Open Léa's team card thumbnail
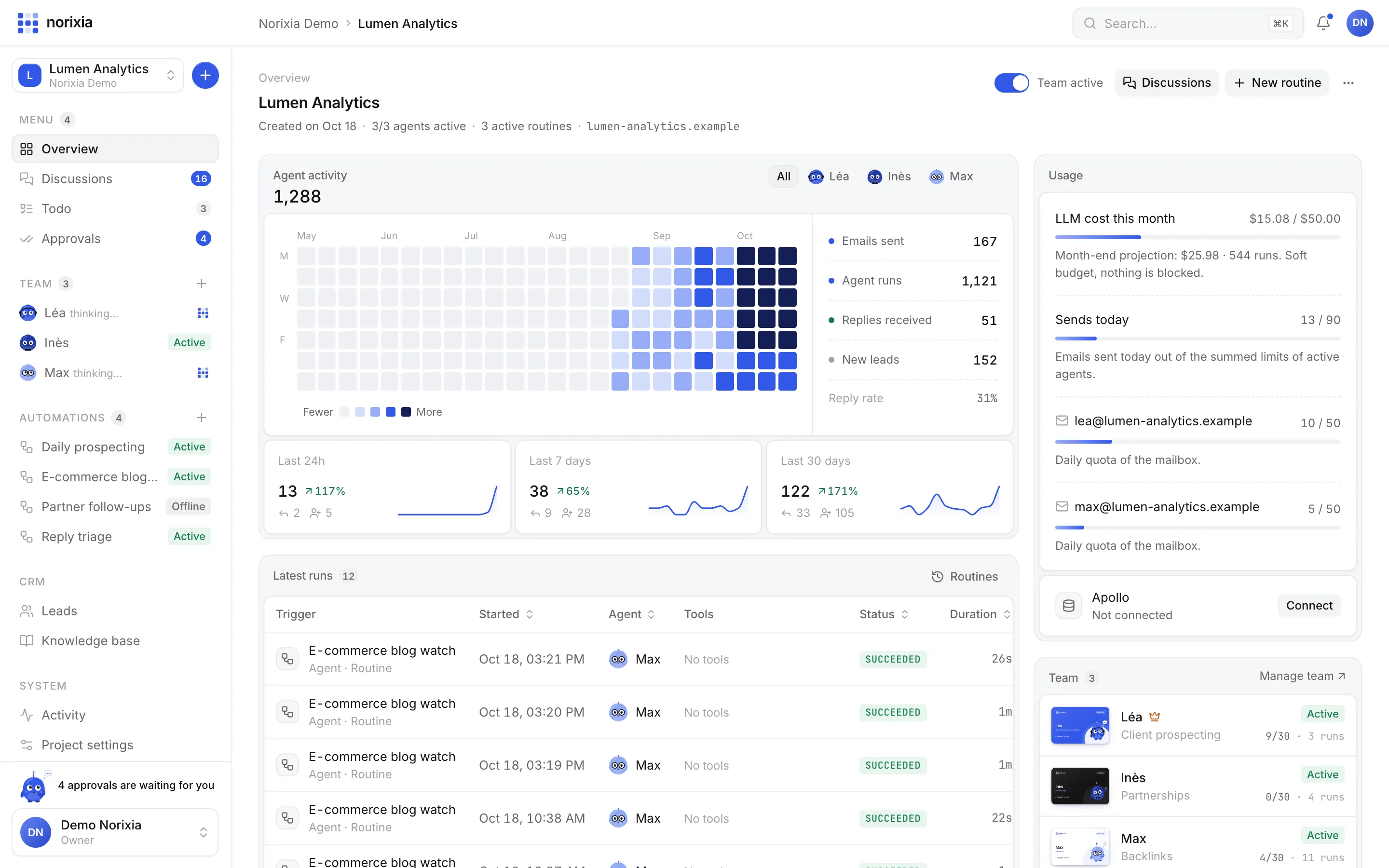The image size is (1389, 868). (x=1080, y=725)
